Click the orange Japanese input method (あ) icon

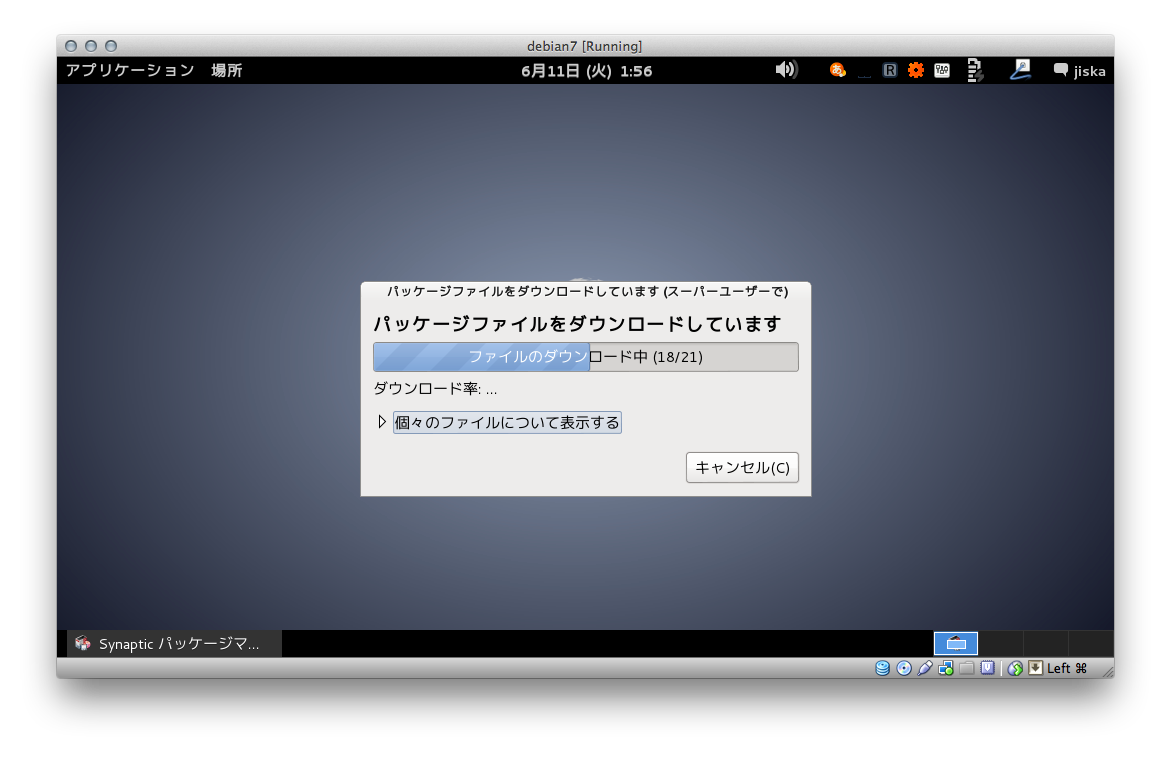[838, 70]
